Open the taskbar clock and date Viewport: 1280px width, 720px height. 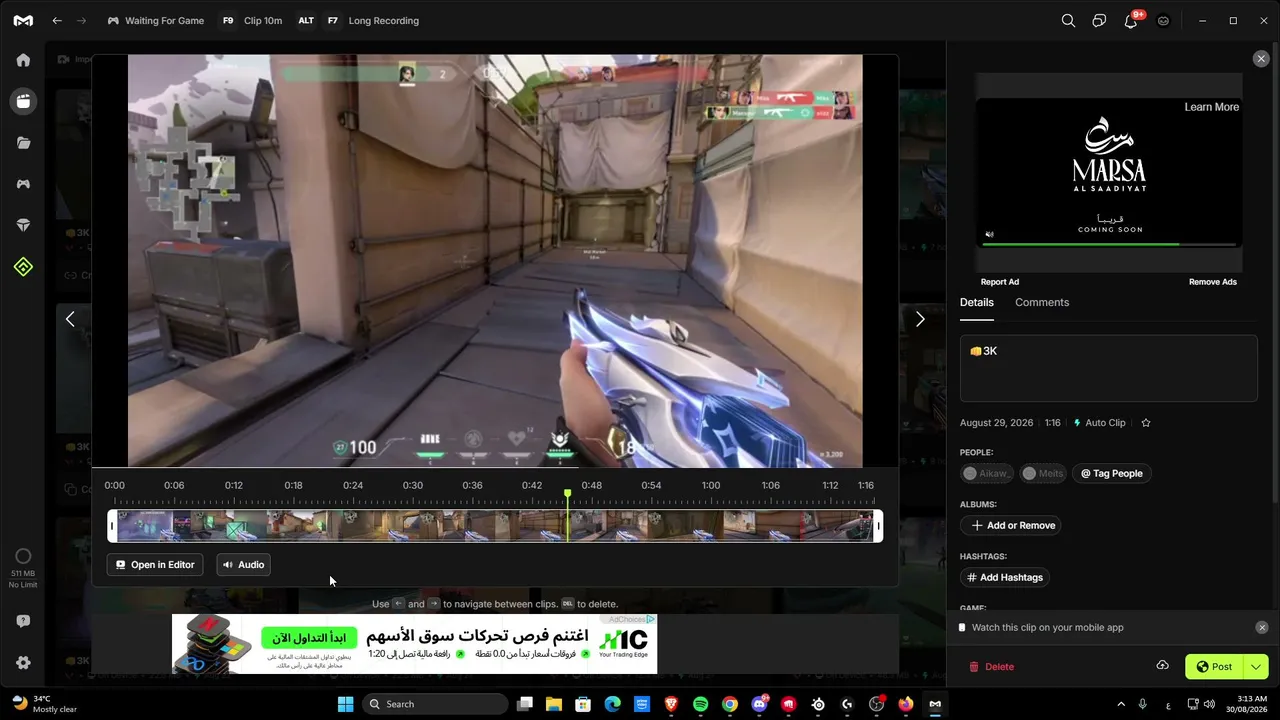click(x=1243, y=704)
